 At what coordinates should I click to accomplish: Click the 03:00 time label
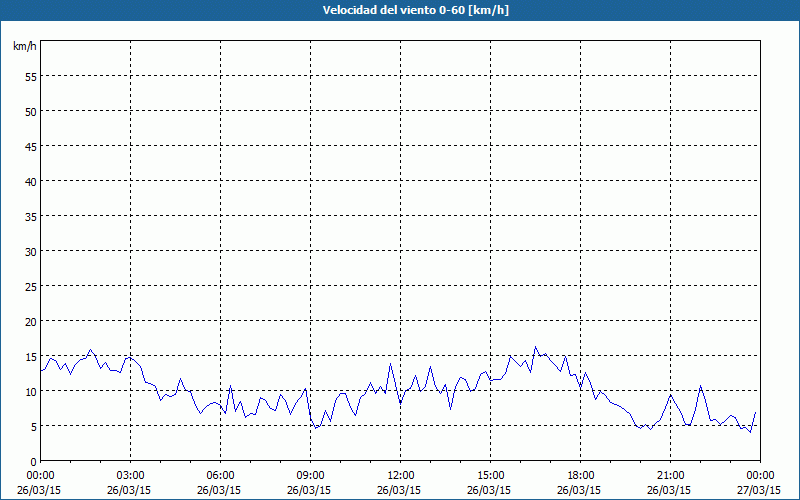click(x=131, y=476)
